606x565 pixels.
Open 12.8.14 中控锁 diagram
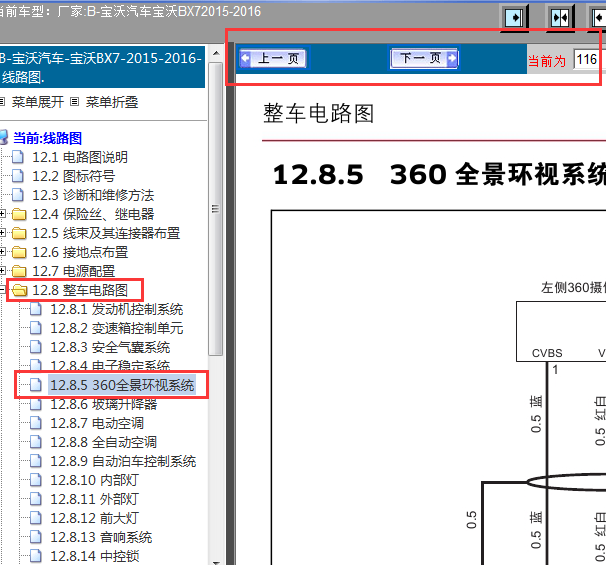coord(95,556)
